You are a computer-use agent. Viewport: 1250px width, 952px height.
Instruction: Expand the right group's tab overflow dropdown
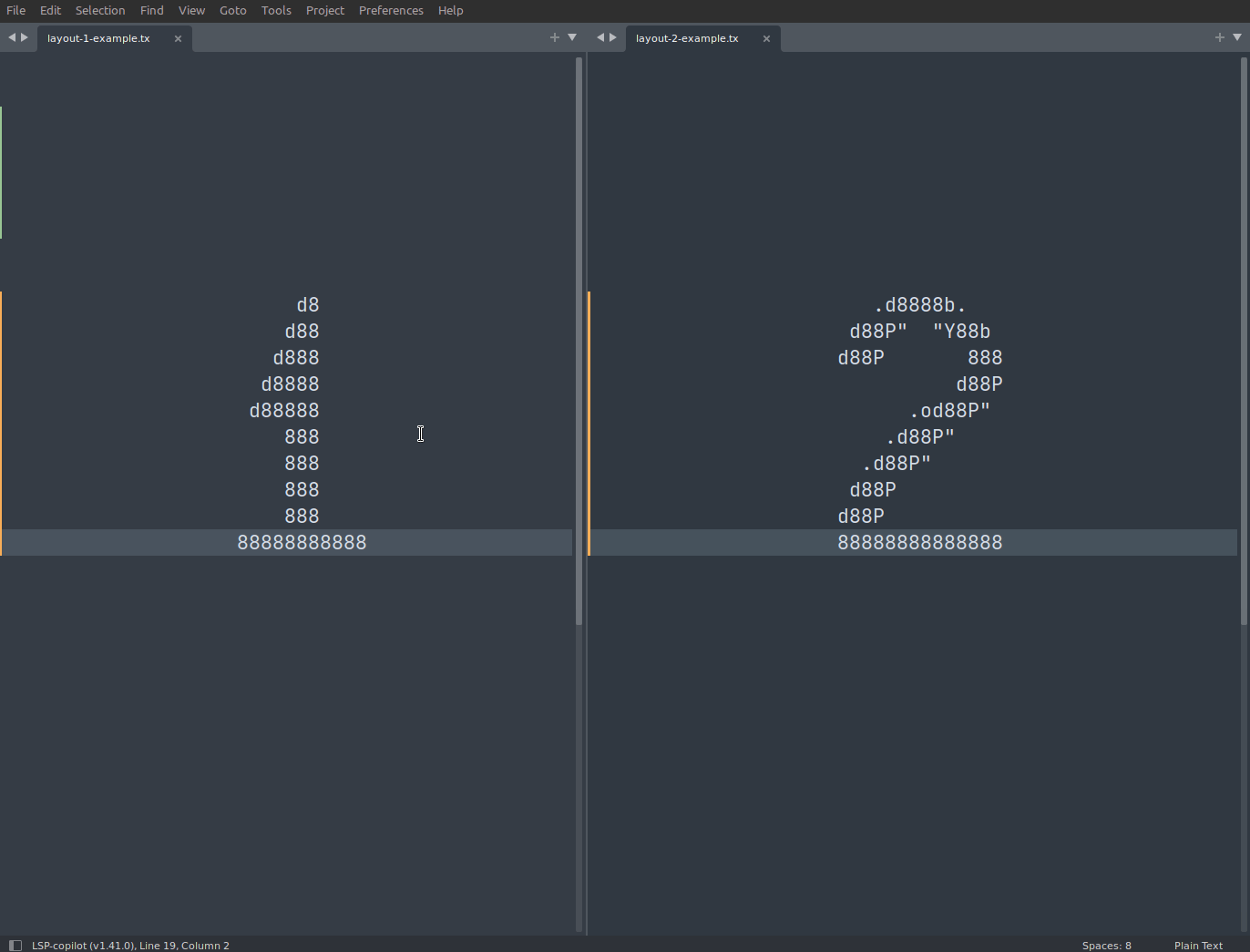tap(1236, 37)
